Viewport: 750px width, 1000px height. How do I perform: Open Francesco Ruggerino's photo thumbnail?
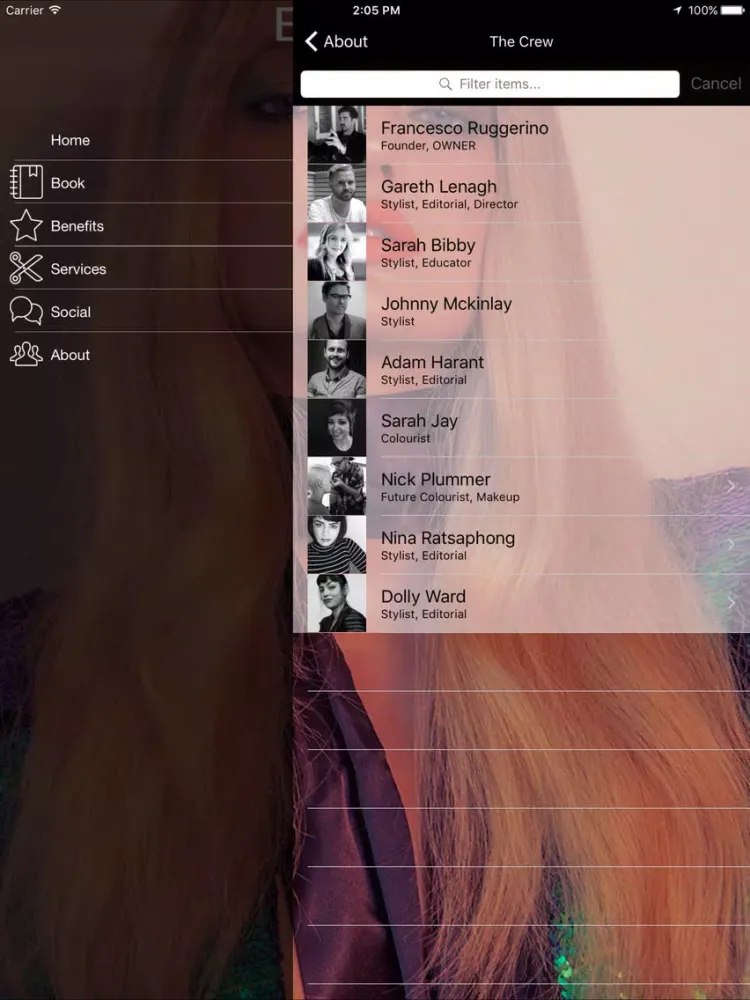coord(337,135)
